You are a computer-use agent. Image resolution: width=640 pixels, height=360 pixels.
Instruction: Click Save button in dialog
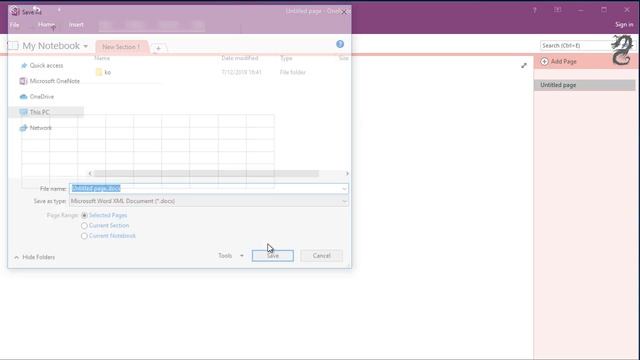pyautogui.click(x=273, y=256)
